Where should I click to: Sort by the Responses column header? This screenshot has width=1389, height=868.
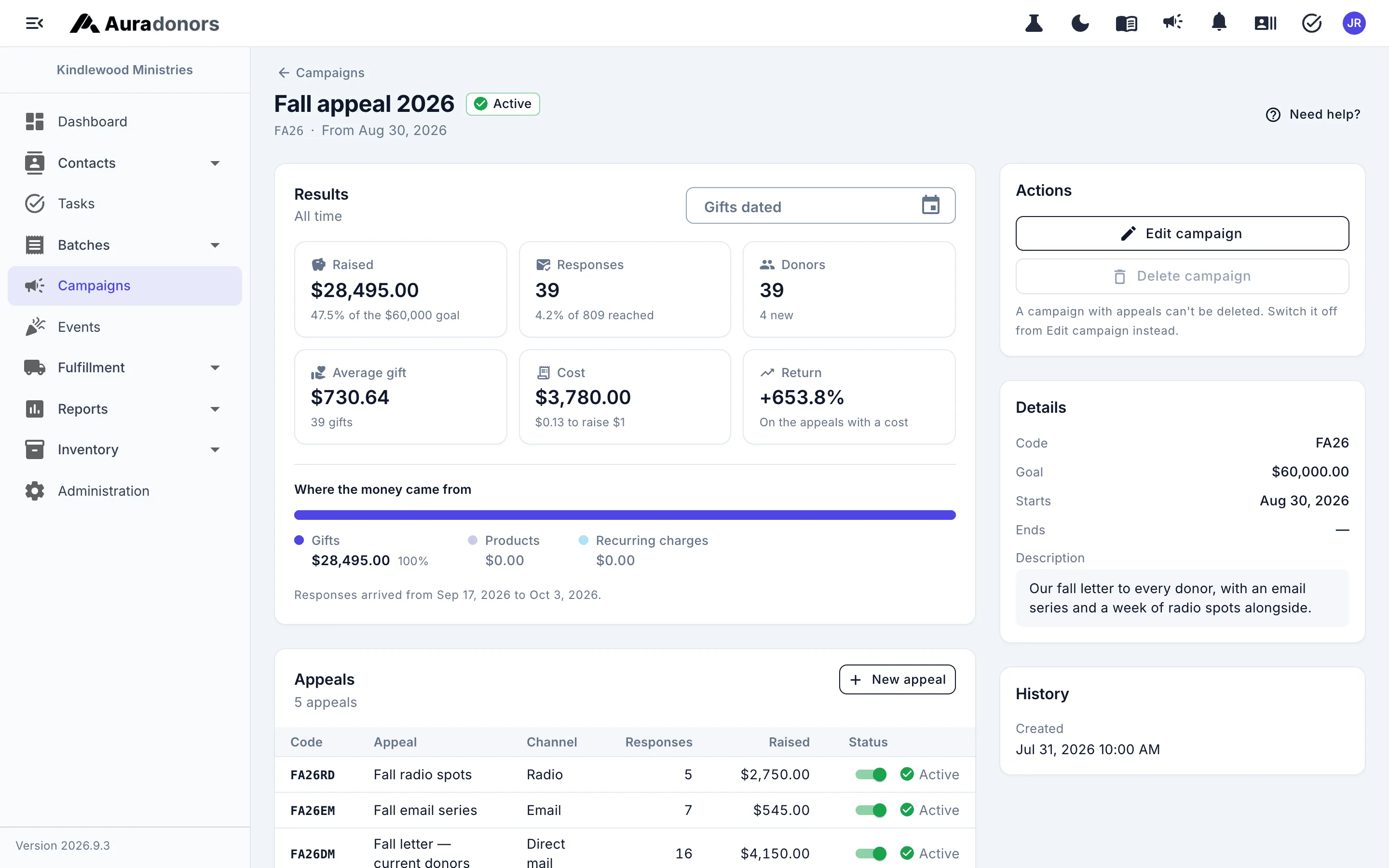pos(658,742)
